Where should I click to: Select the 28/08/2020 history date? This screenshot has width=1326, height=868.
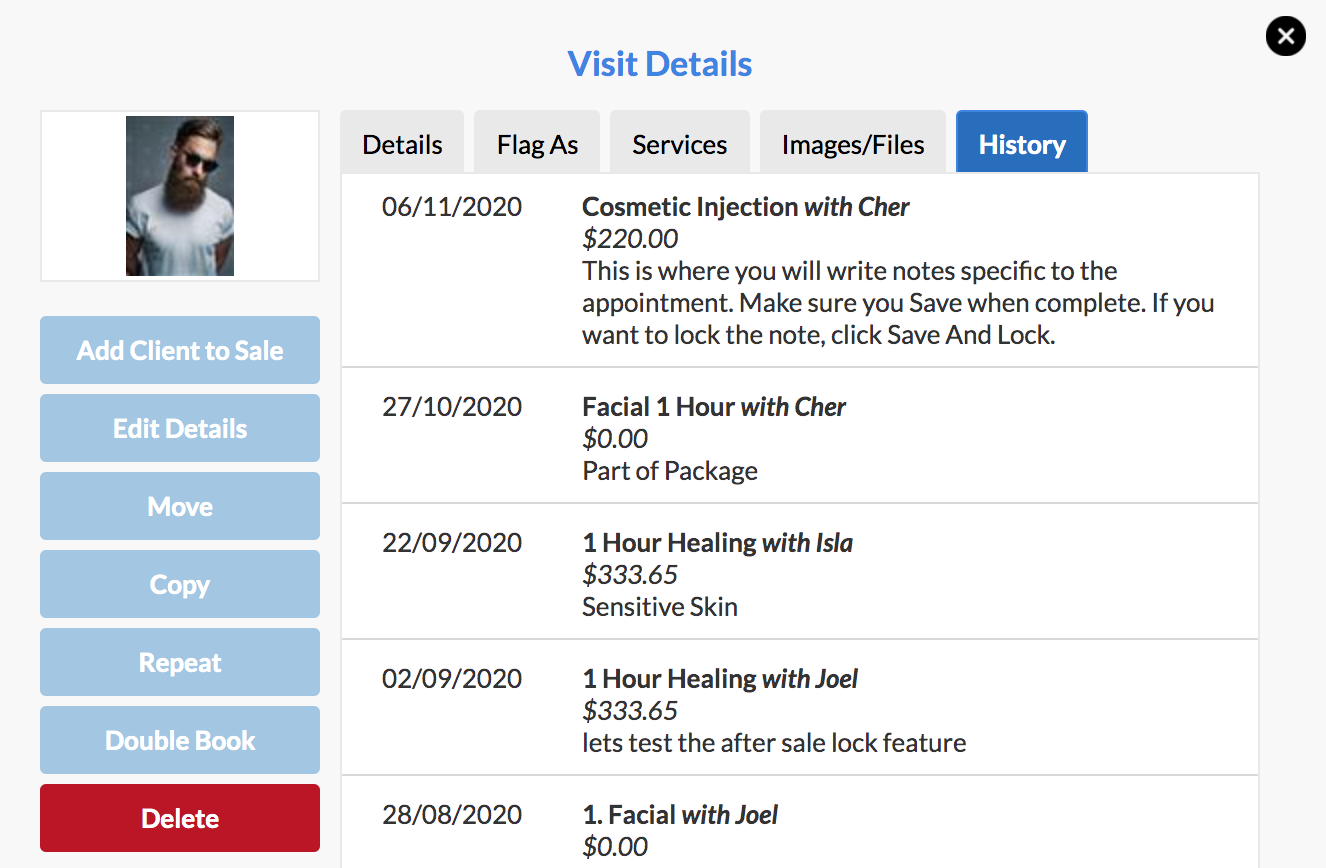[452, 815]
